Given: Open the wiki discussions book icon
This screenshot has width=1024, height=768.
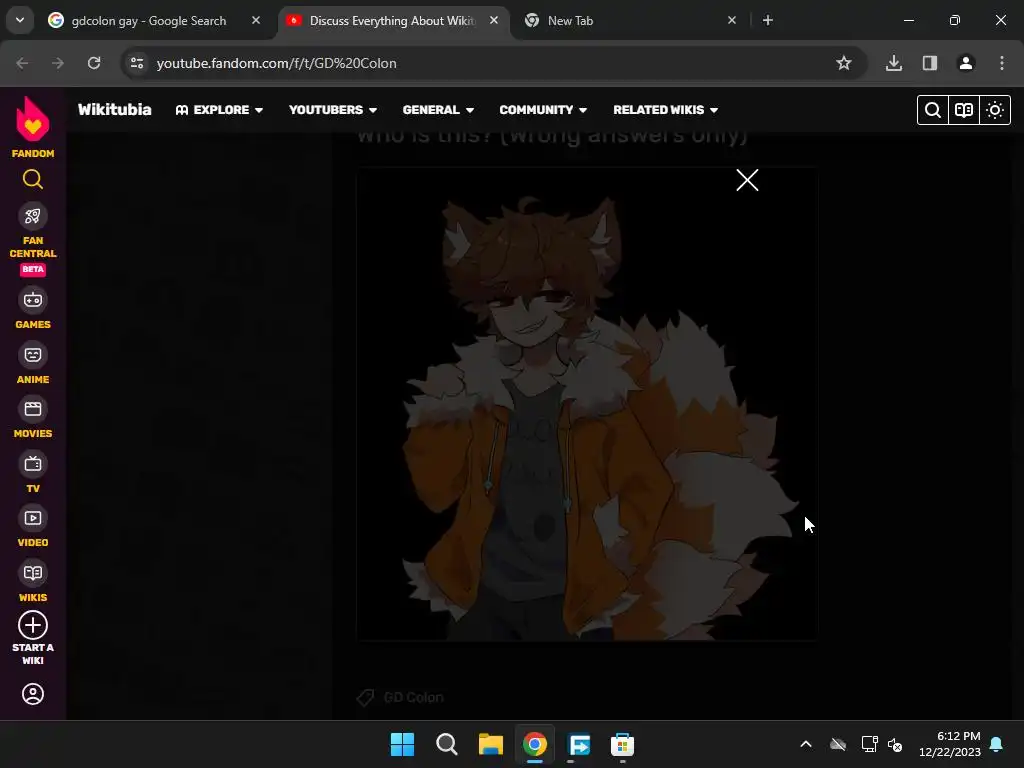Looking at the screenshot, I should point(964,110).
